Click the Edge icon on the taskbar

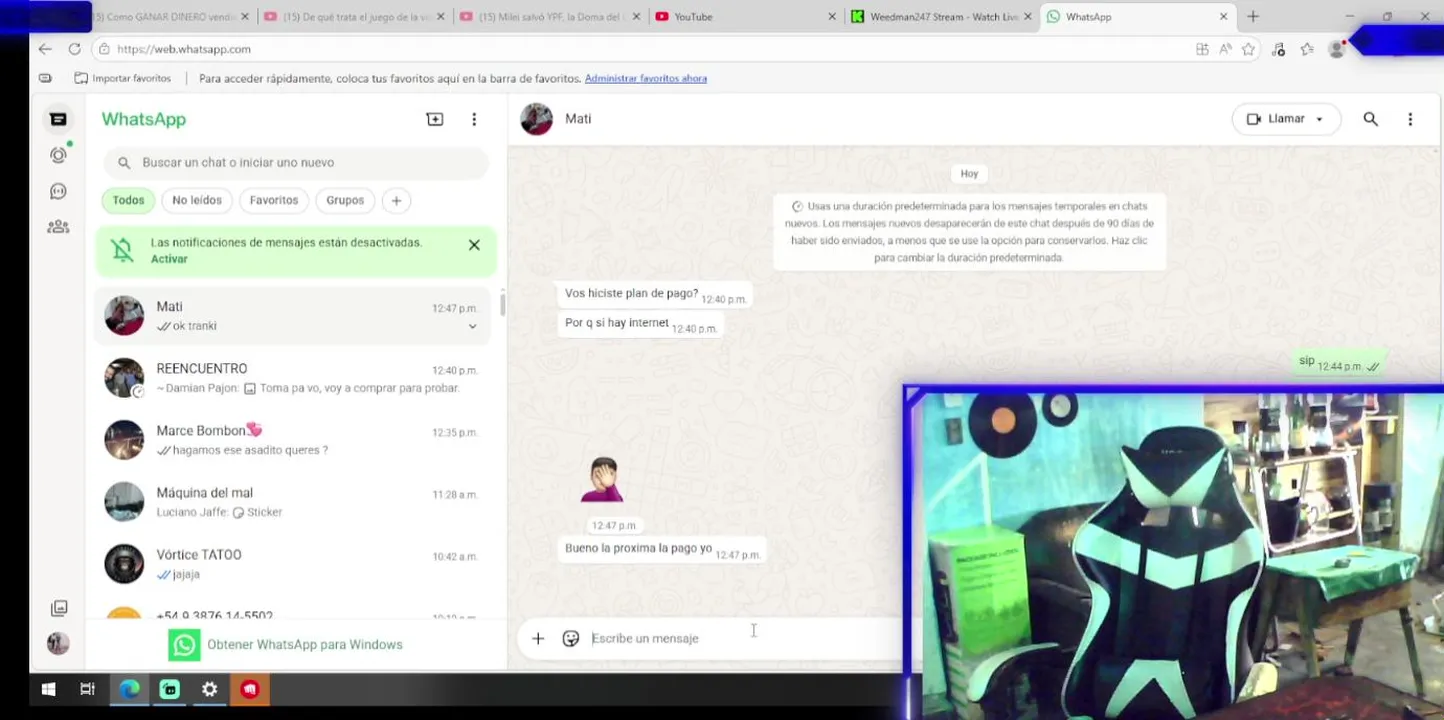(130, 689)
